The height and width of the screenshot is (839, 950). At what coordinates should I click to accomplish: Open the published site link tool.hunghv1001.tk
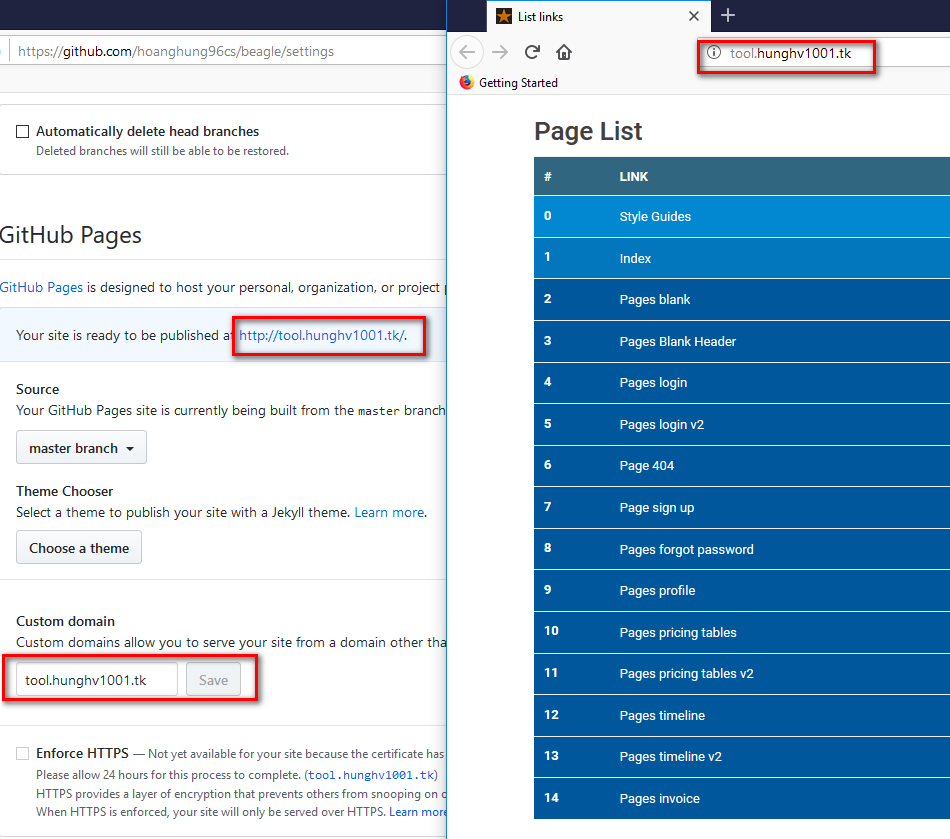321,335
